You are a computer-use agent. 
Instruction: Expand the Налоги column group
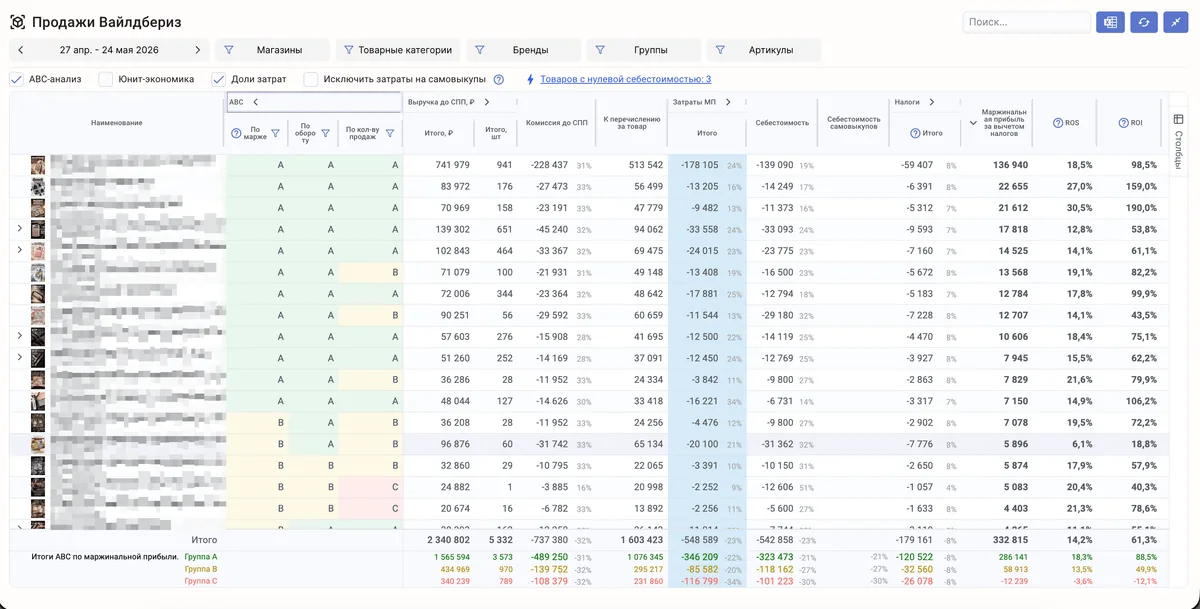coord(931,102)
